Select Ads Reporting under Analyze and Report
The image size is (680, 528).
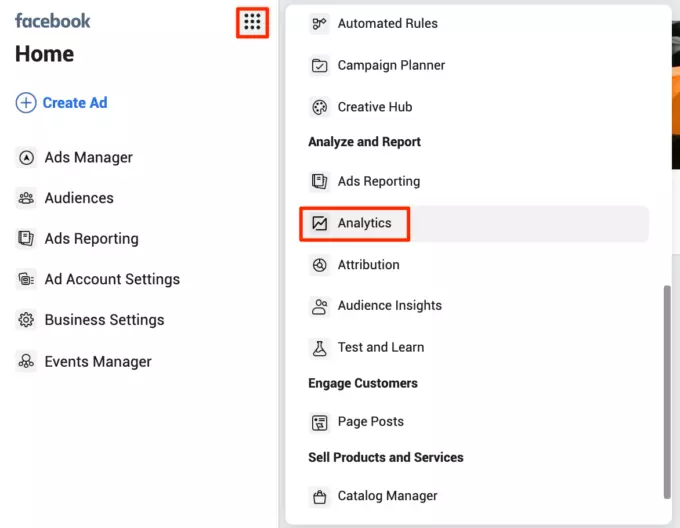(x=378, y=181)
